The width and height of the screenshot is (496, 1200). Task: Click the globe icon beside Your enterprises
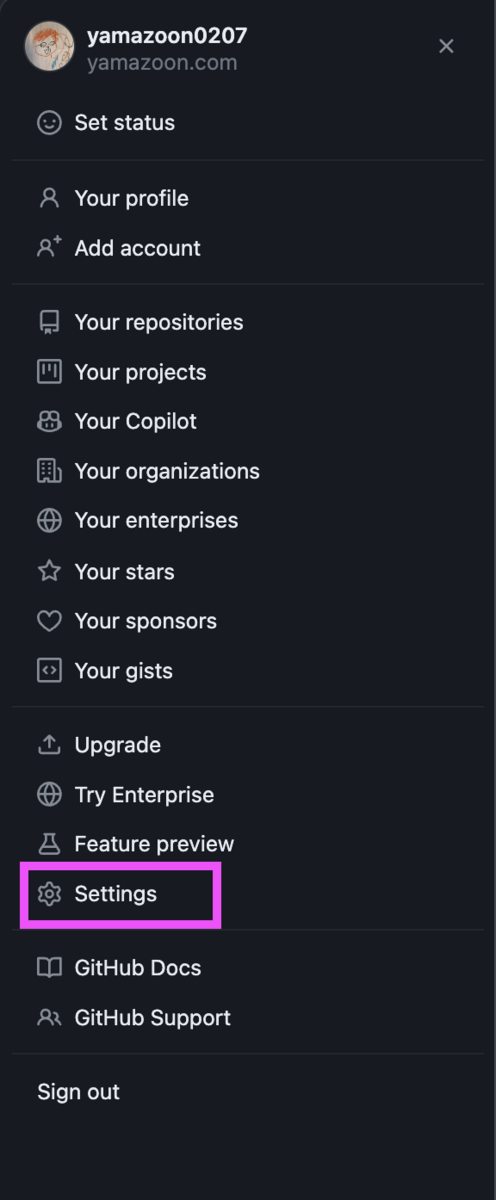[49, 521]
